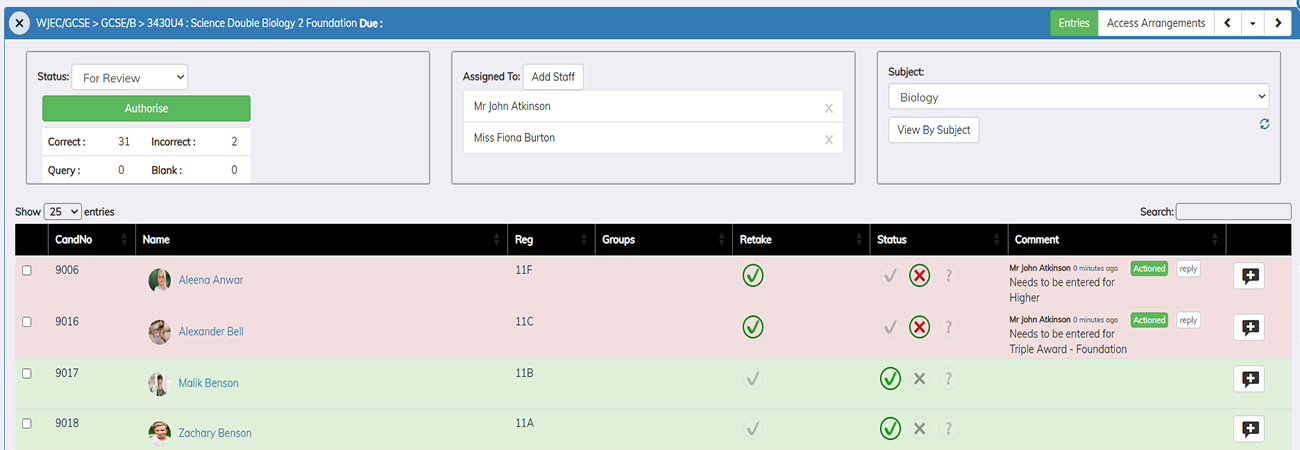Click into the Search input field
Viewport: 1300px width, 450px height.
click(x=1233, y=212)
